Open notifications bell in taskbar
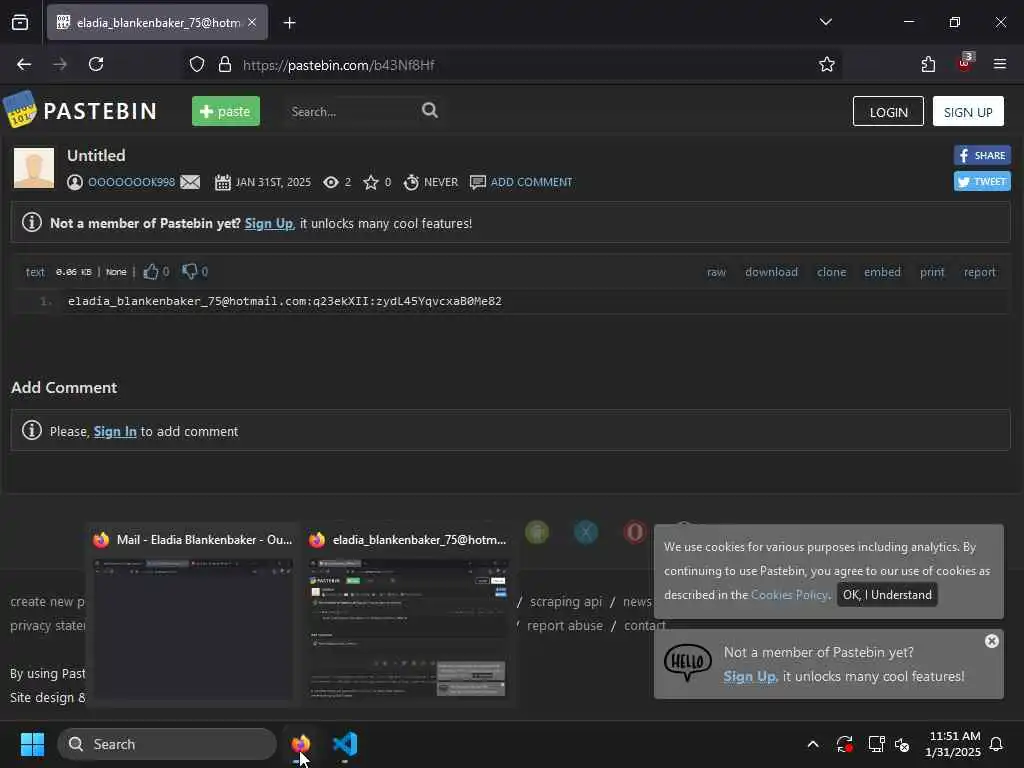The width and height of the screenshot is (1024, 768). coord(996,744)
